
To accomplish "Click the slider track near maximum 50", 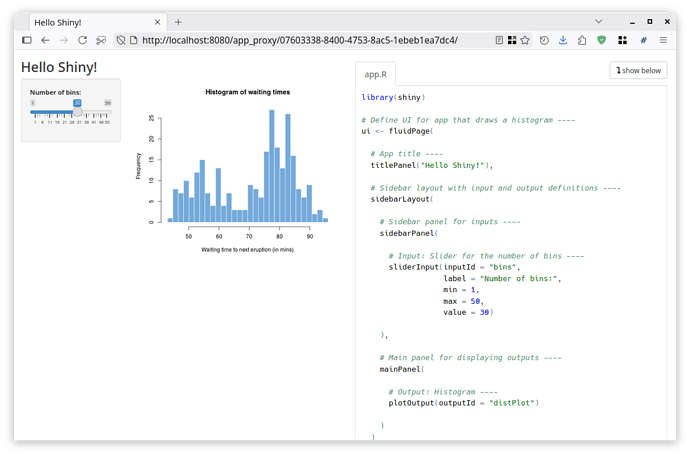I will click(106, 111).
